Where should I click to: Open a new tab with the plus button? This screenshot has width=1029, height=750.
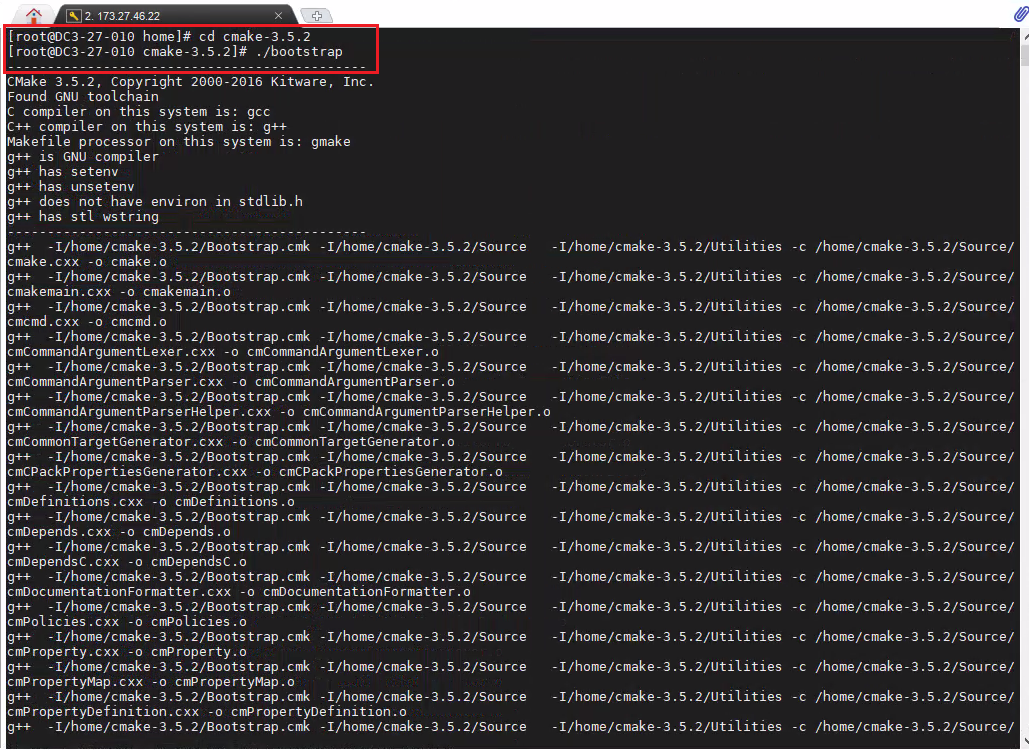point(316,15)
